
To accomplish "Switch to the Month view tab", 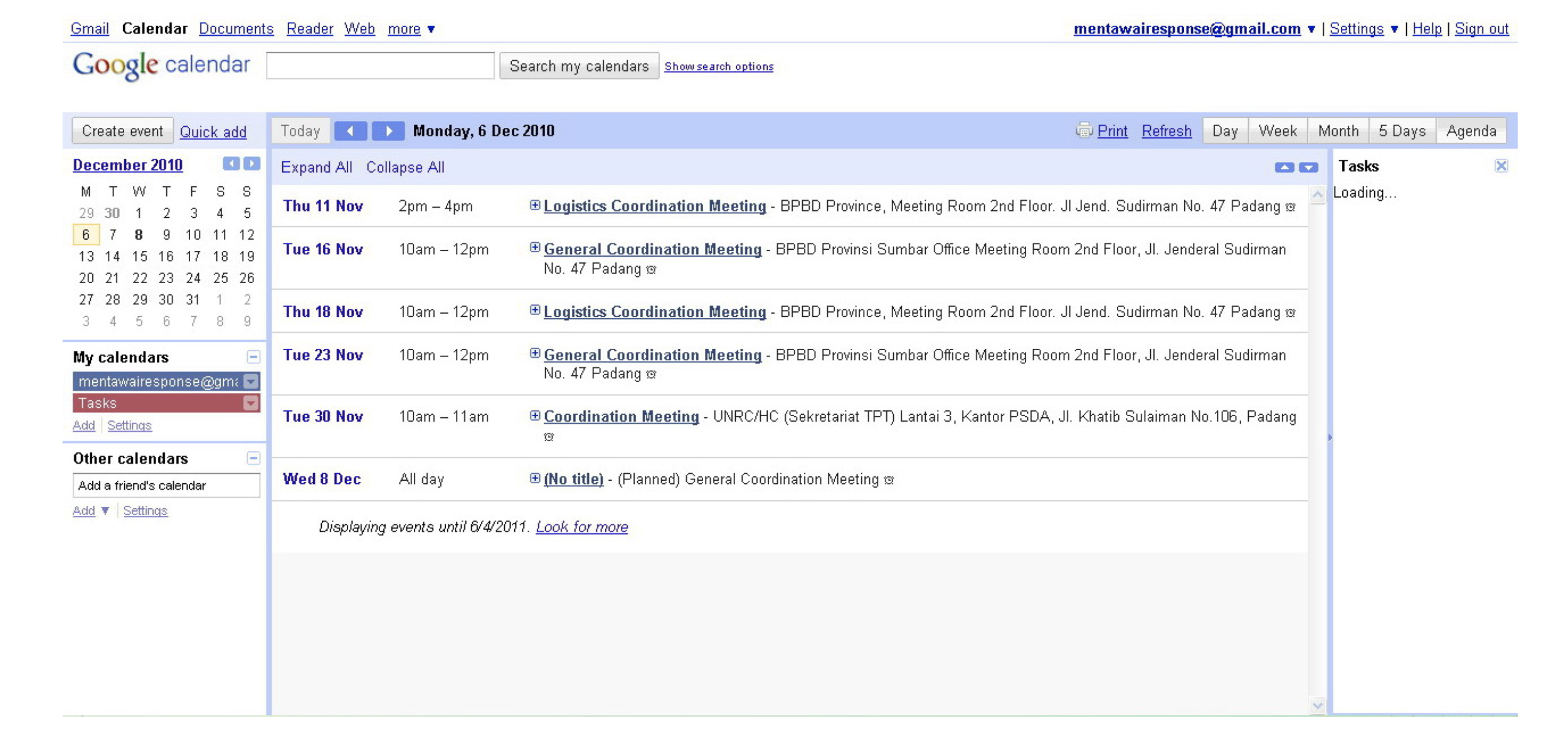I will pyautogui.click(x=1337, y=131).
